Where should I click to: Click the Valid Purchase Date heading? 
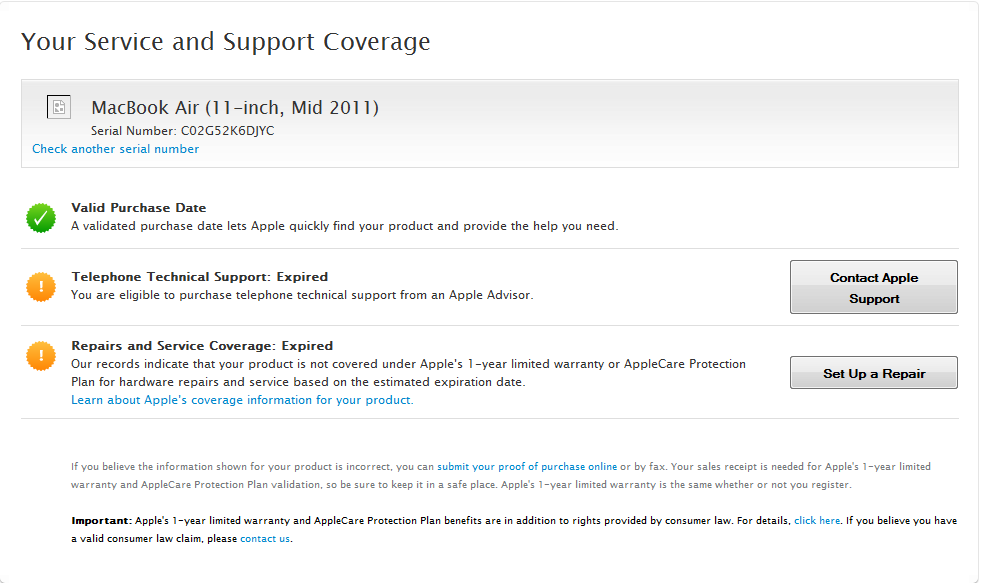(x=138, y=208)
